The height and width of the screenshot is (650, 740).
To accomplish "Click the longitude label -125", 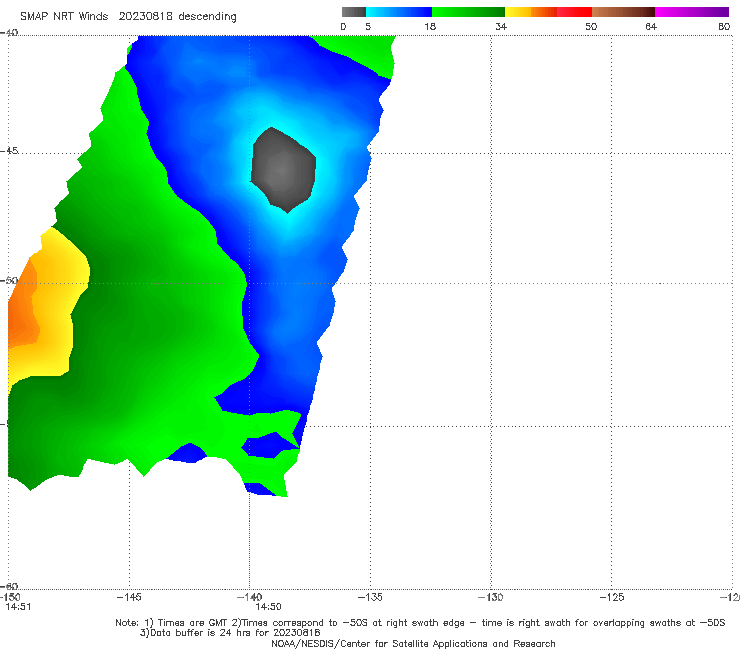I will point(612,597).
